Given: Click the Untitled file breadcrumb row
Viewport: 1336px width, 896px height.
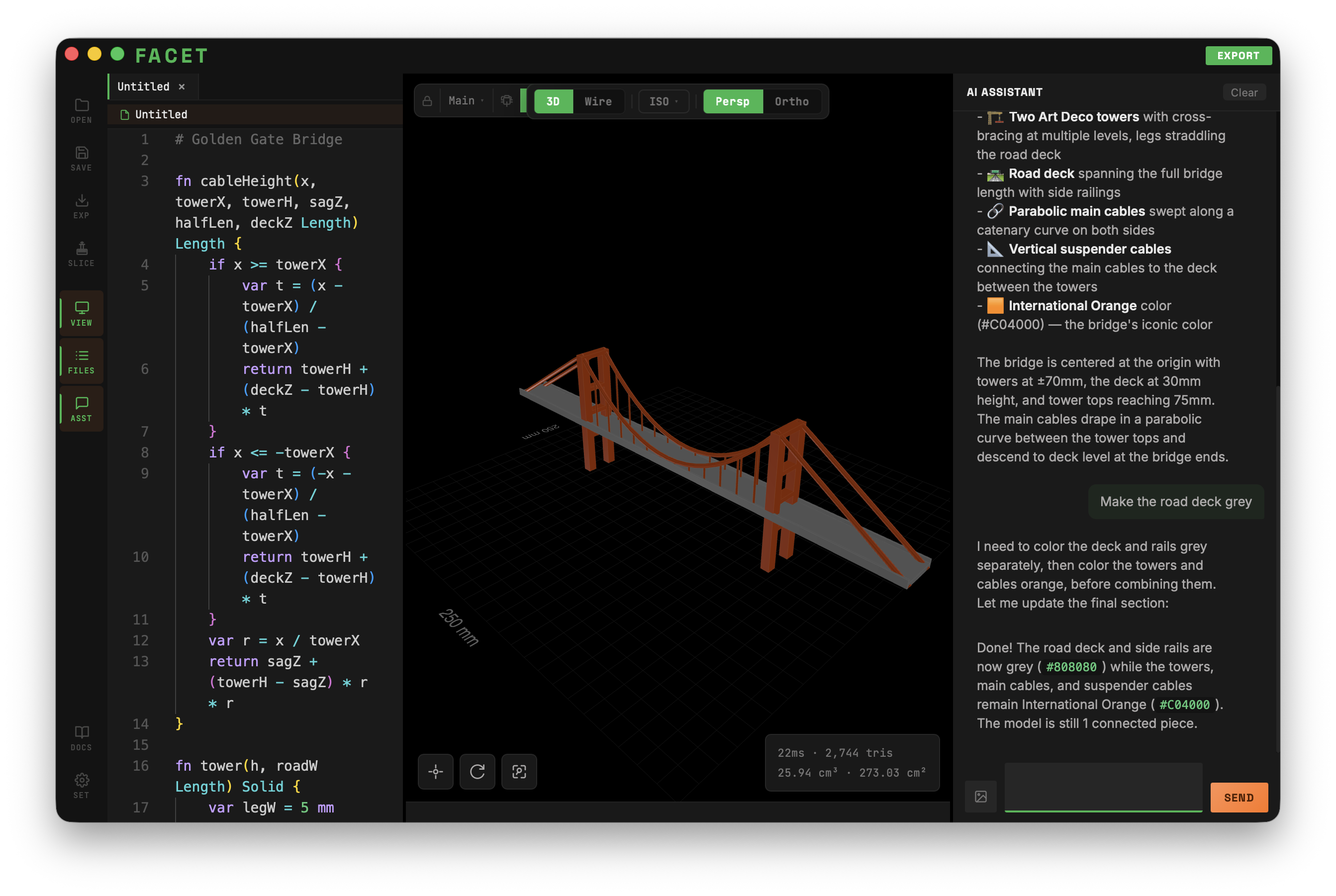Looking at the screenshot, I should point(256,114).
